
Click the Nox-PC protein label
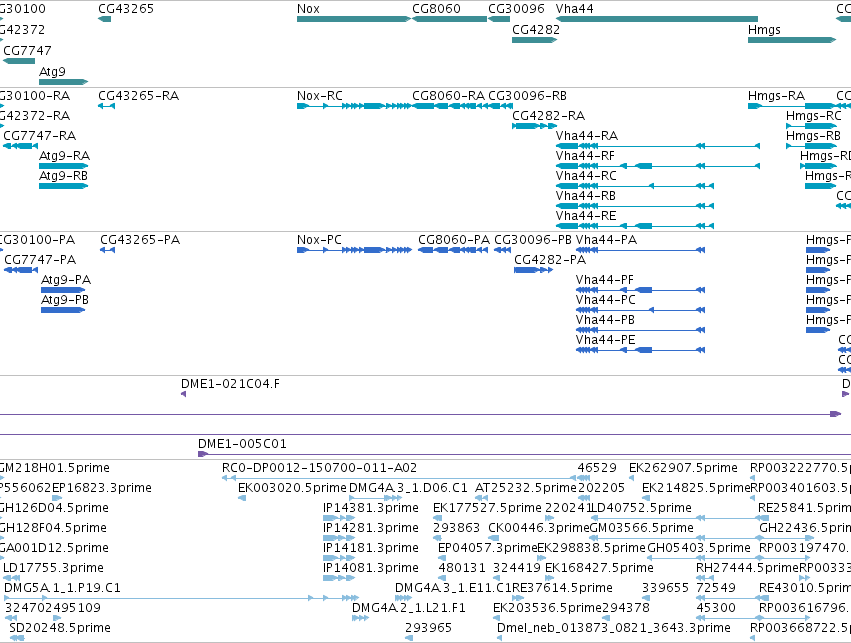[x=319, y=240]
